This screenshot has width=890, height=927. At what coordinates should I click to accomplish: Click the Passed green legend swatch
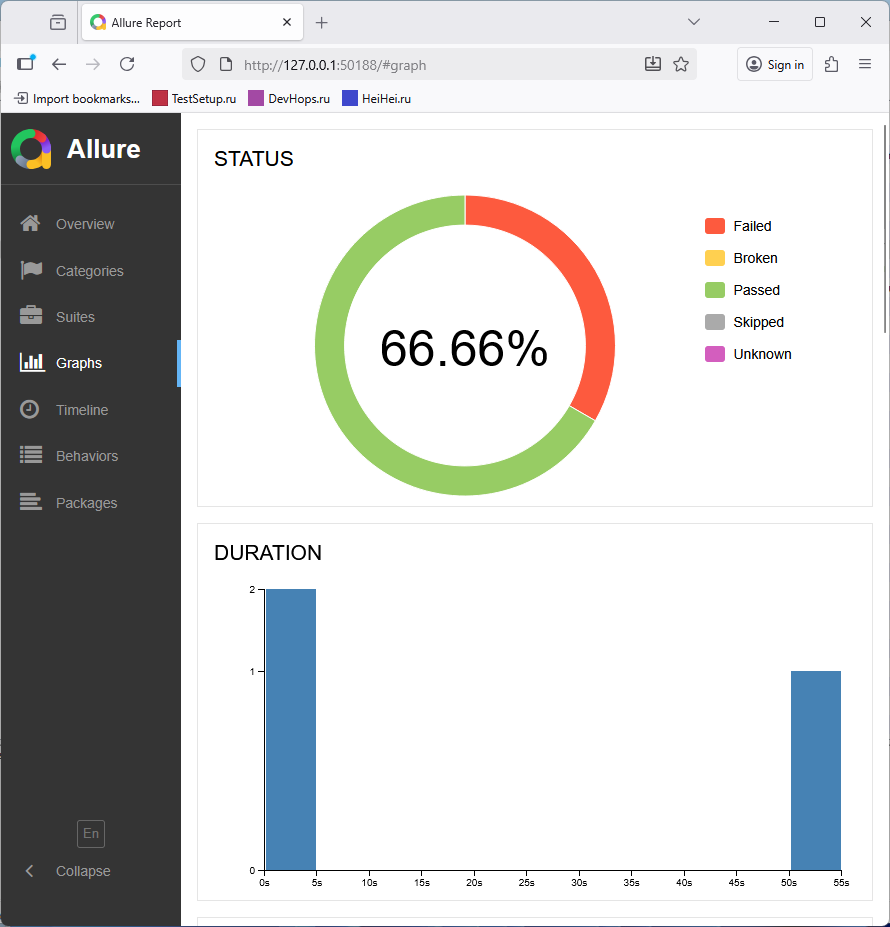point(714,290)
